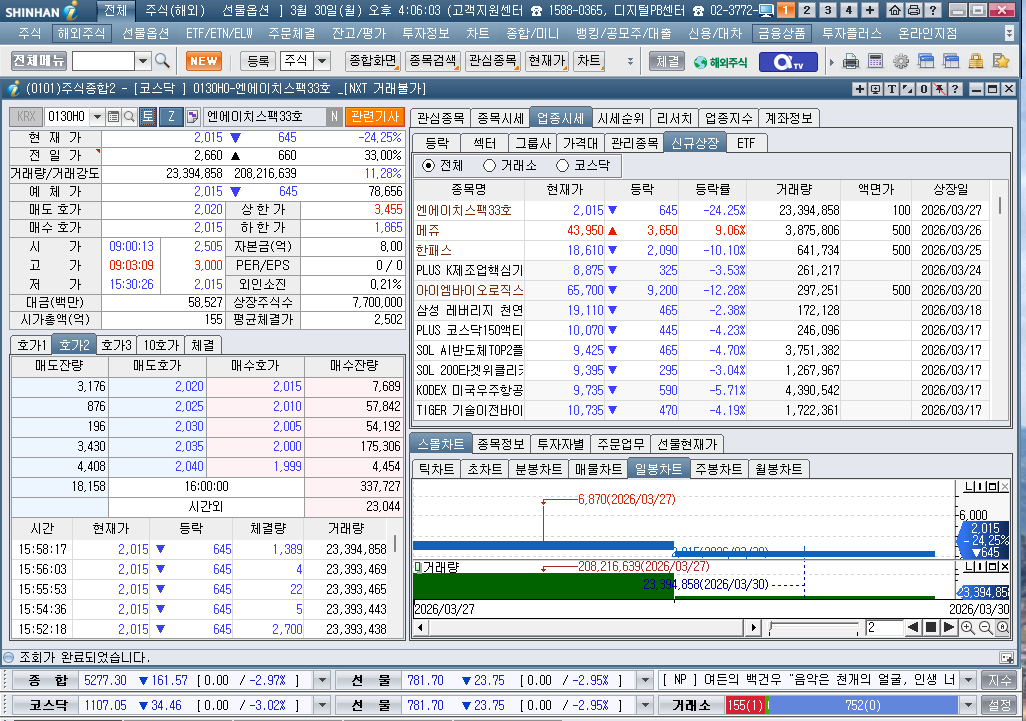Click the printer icon in the top toolbar
The image size is (1026, 721).
click(x=851, y=62)
